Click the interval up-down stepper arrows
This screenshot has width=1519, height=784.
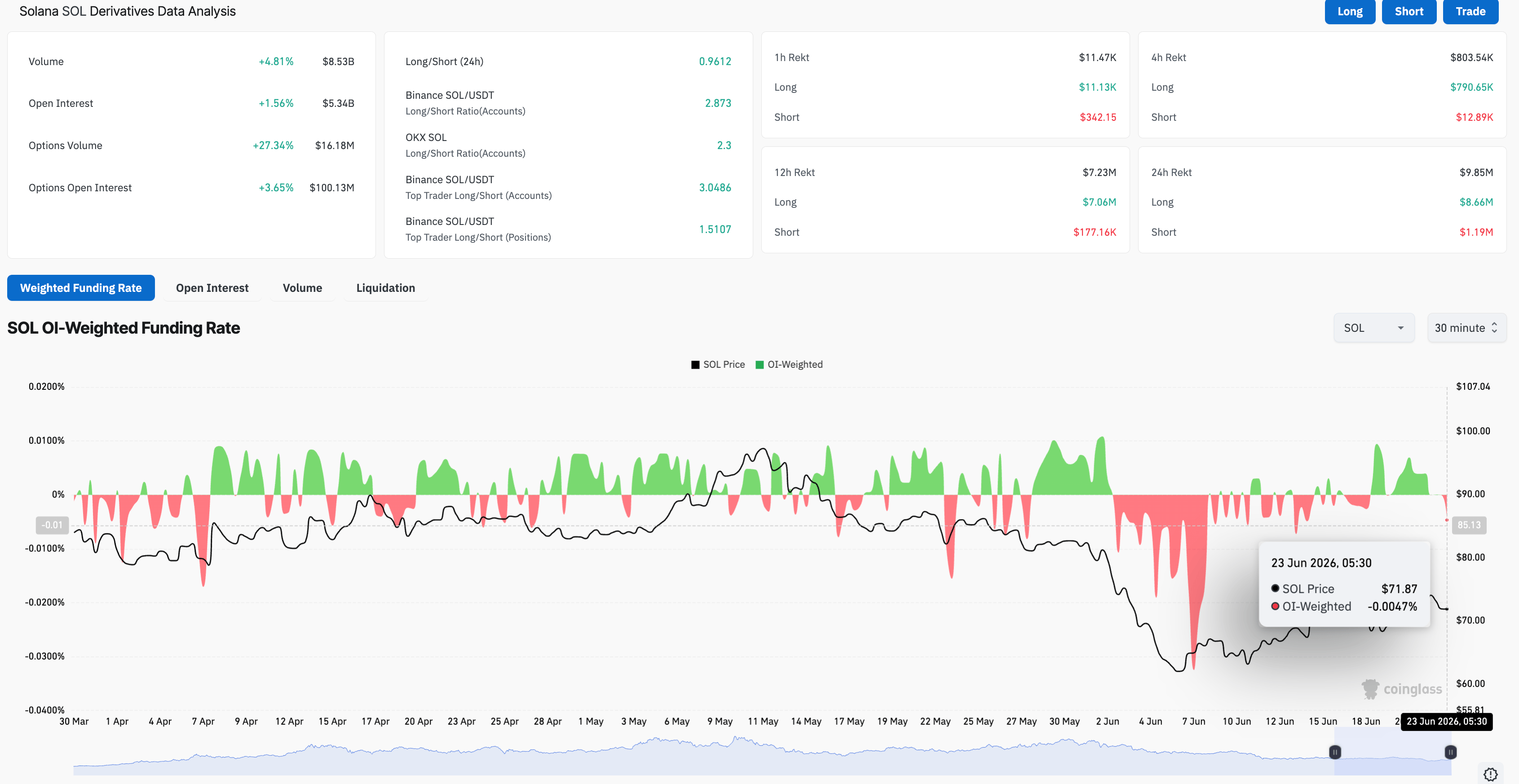1494,328
